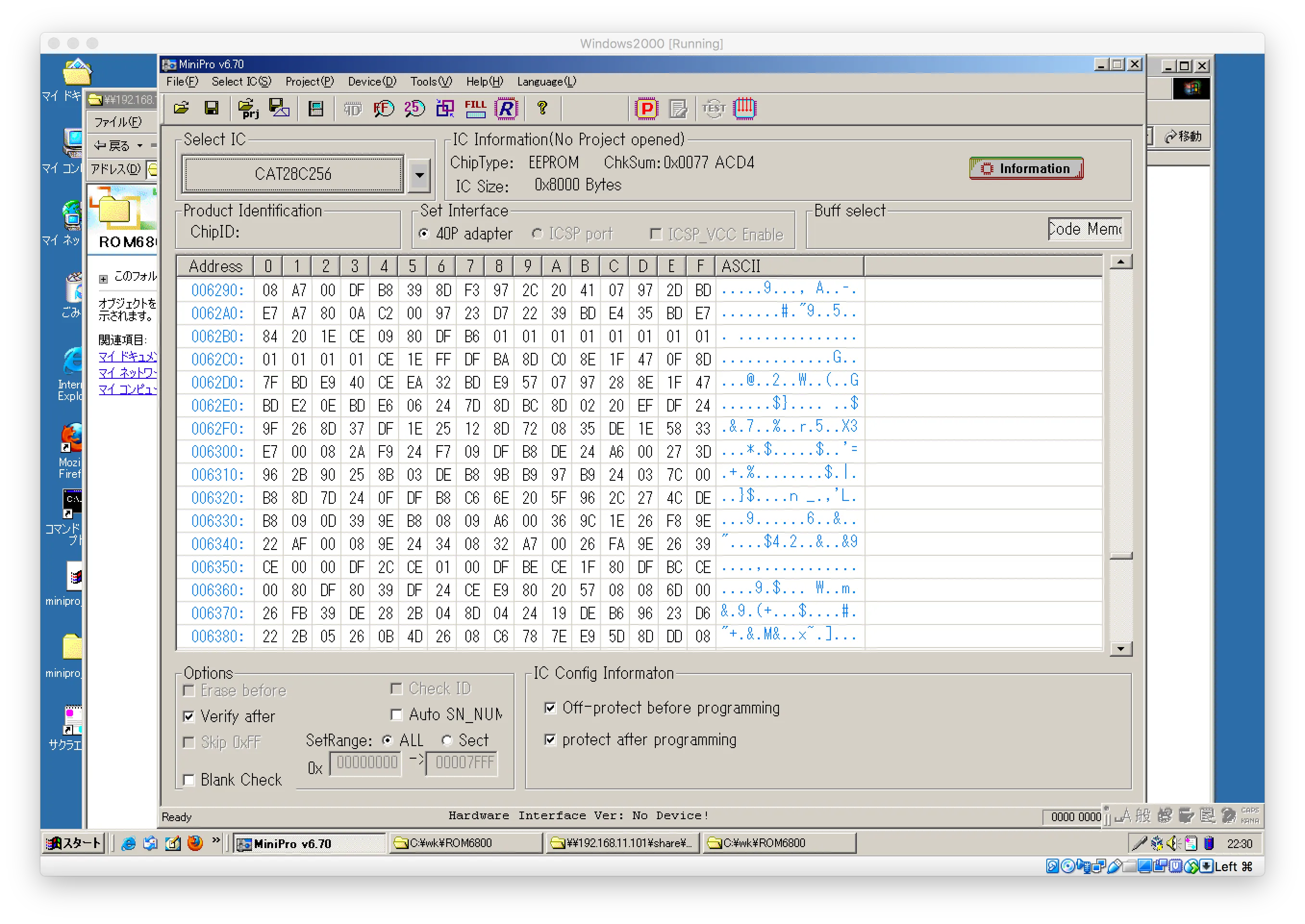Click the Save project toolbar icon
1305x924 pixels.
coord(279,108)
